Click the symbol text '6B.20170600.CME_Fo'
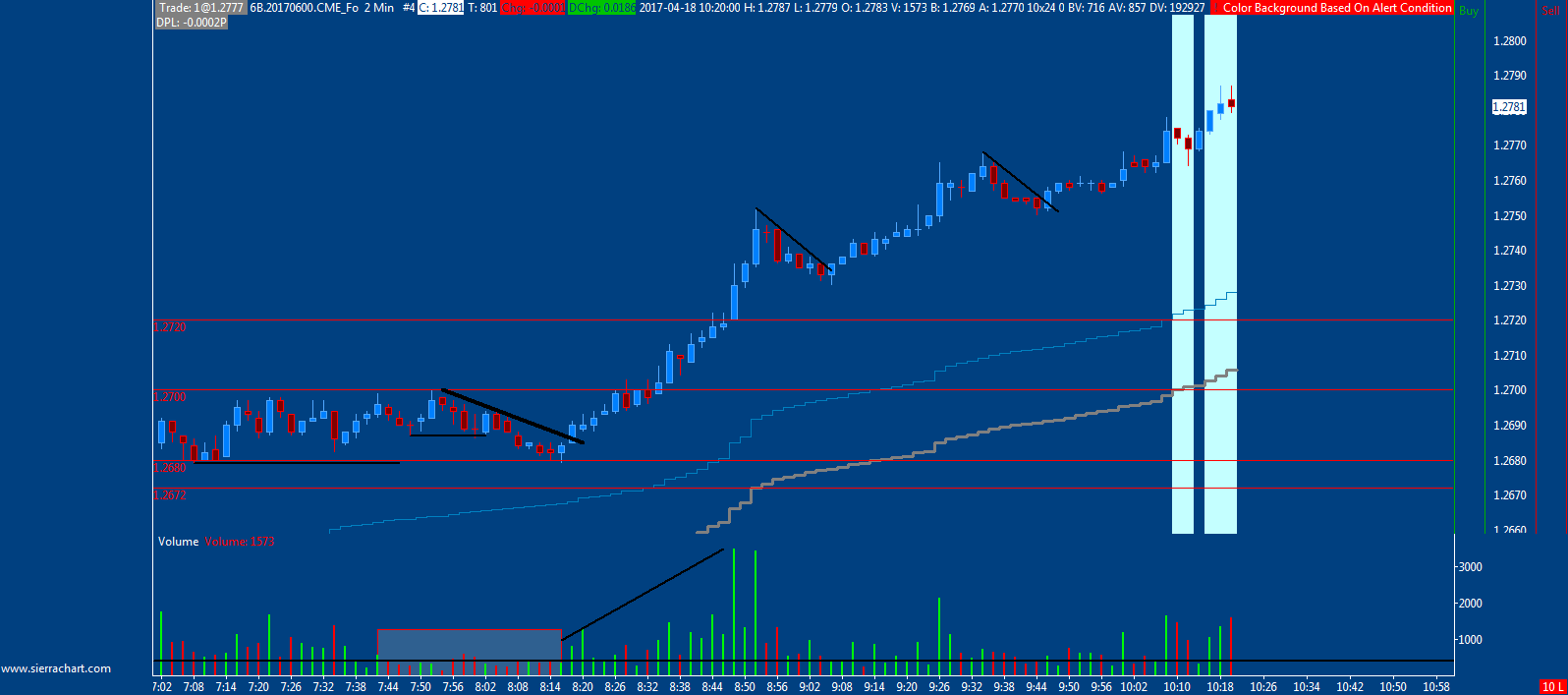The height and width of the screenshot is (695, 1568). tap(304, 8)
